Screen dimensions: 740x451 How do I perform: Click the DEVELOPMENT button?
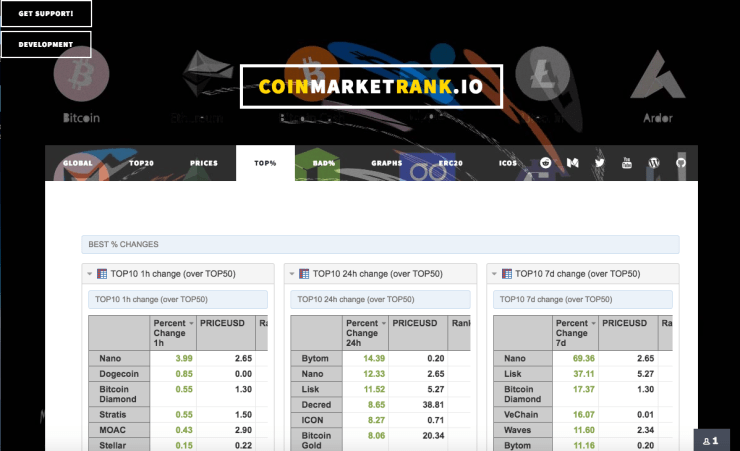(46, 45)
